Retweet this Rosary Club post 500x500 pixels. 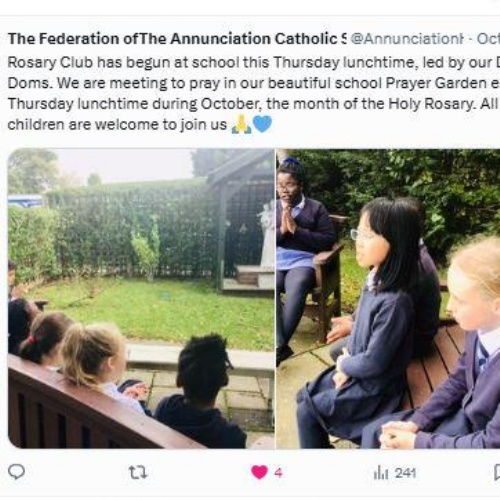pos(138,473)
